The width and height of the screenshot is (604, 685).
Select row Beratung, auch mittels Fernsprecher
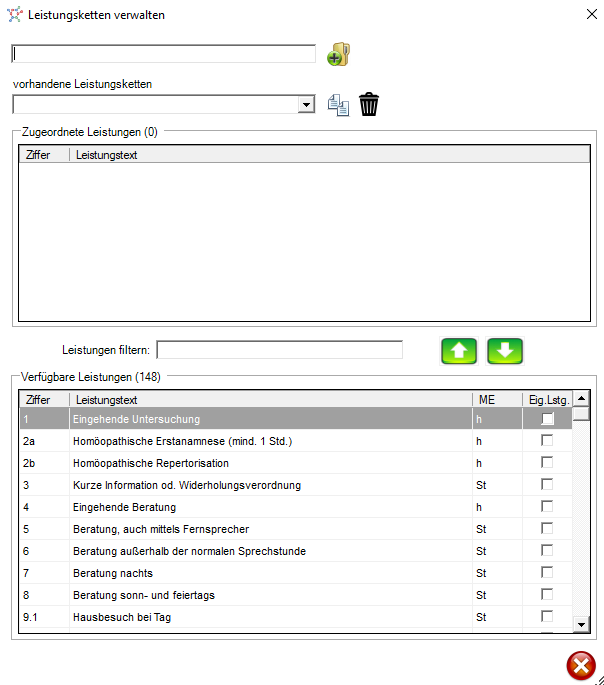point(296,529)
